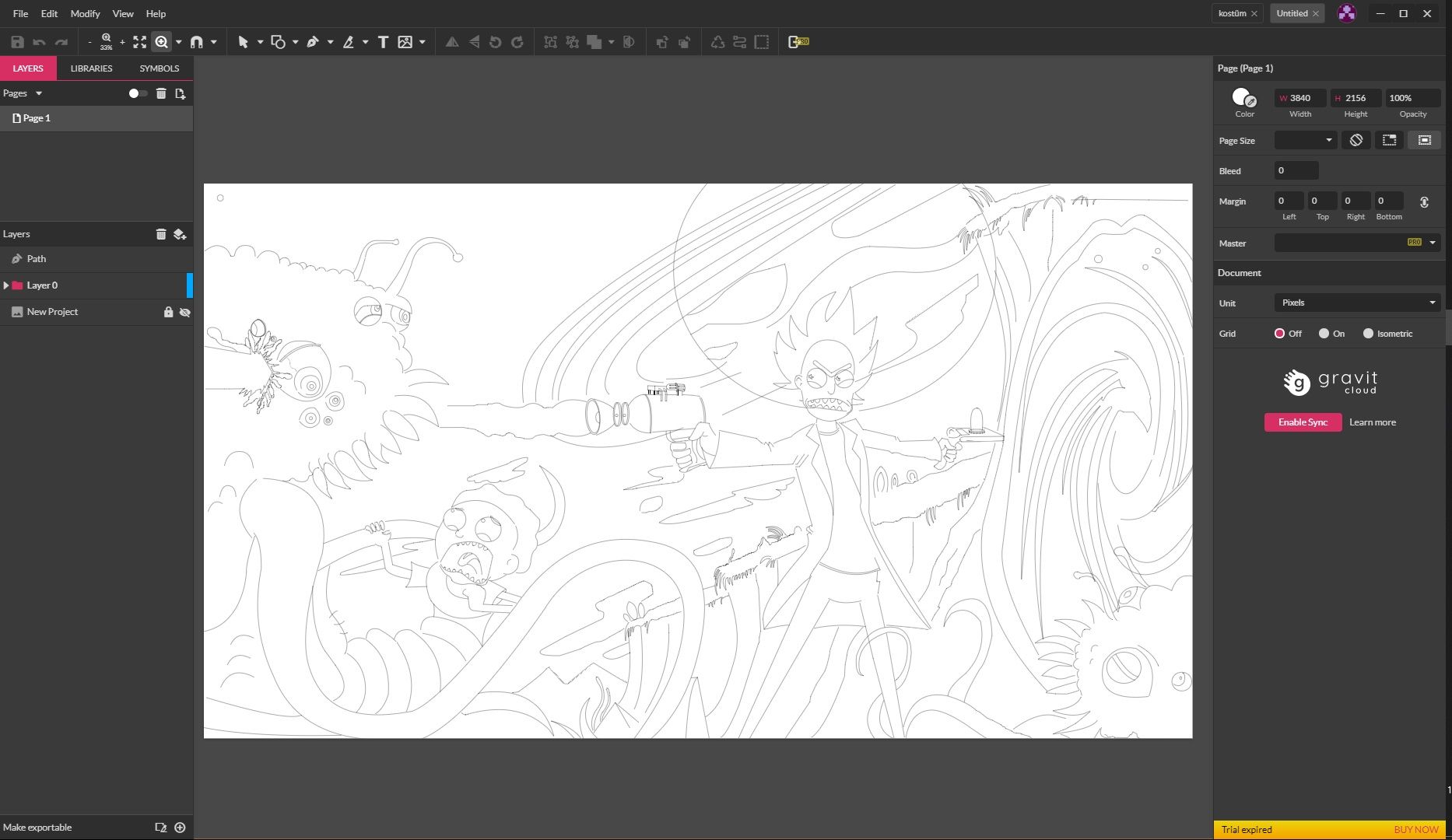Open the View menu

pyautogui.click(x=123, y=13)
